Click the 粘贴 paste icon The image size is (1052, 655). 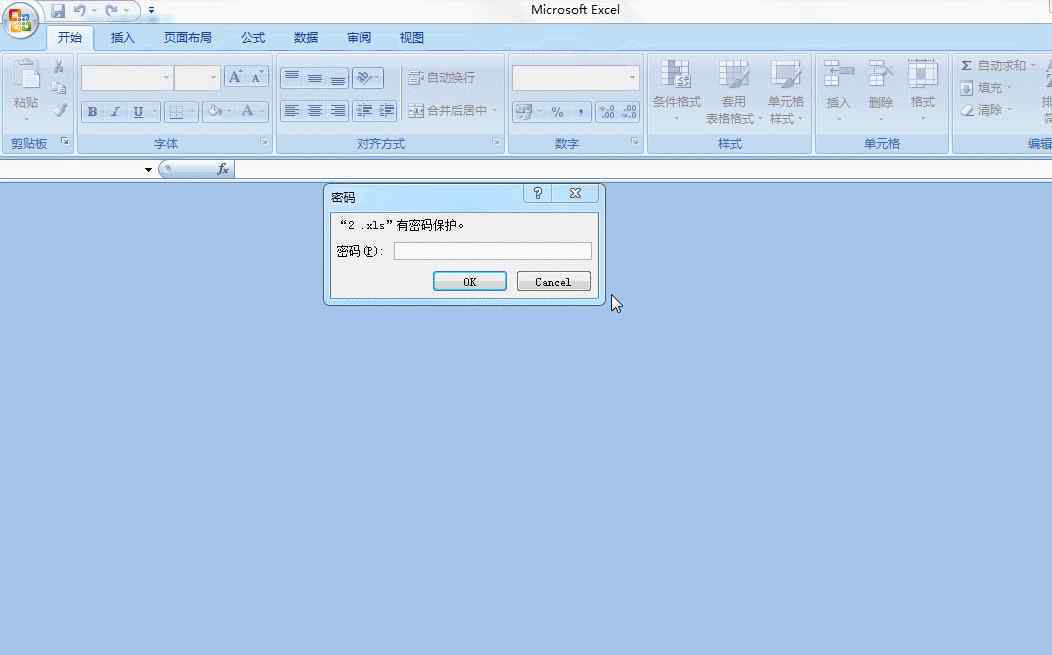(26, 75)
